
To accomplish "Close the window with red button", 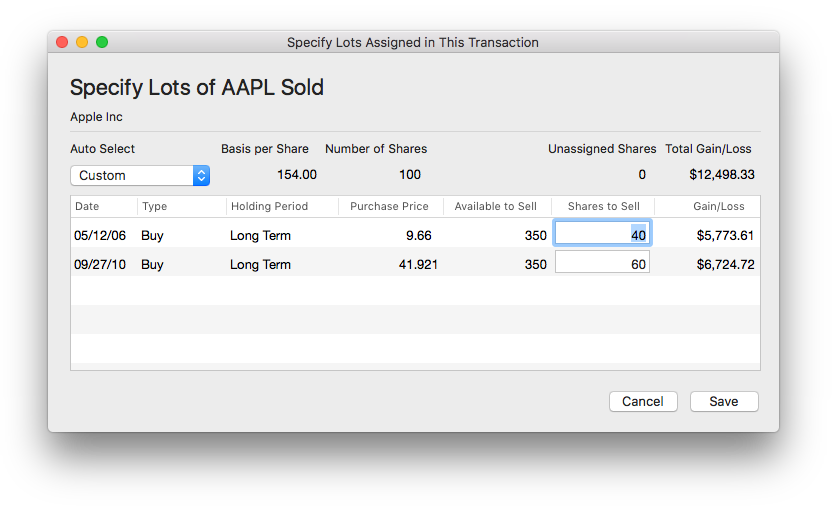I will (x=62, y=42).
